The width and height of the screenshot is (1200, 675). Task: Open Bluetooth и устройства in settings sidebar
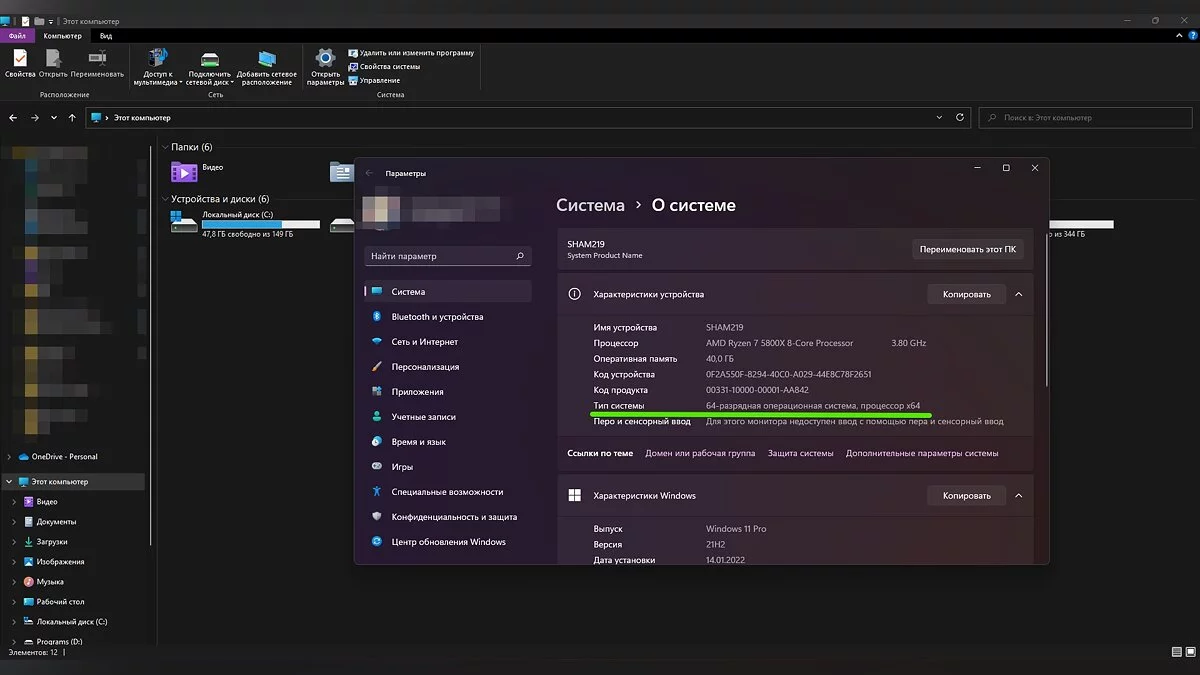click(437, 317)
